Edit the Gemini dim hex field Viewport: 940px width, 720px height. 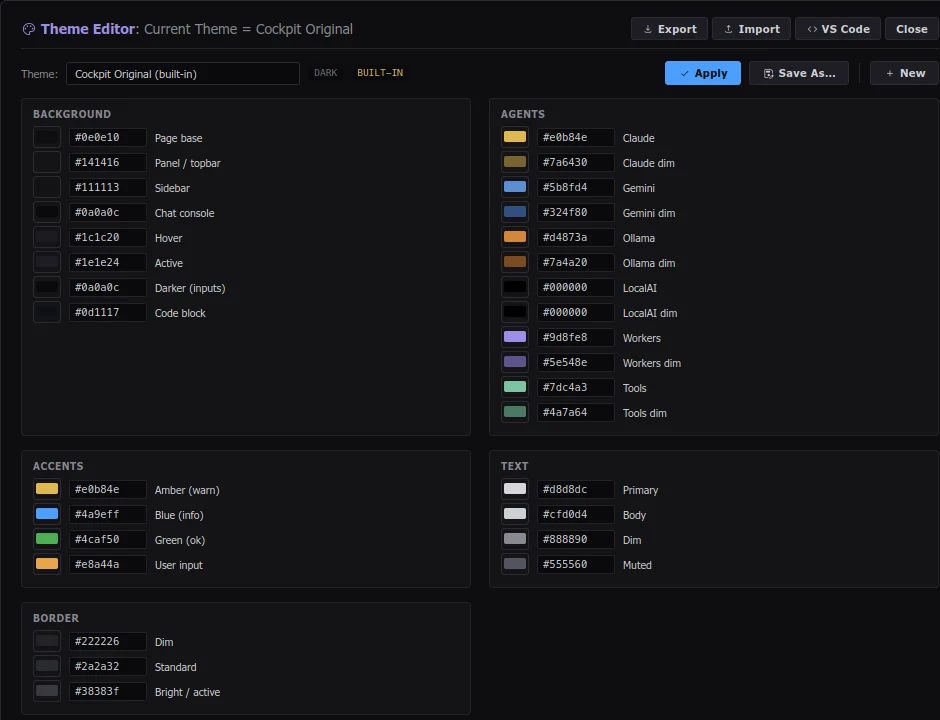point(576,212)
